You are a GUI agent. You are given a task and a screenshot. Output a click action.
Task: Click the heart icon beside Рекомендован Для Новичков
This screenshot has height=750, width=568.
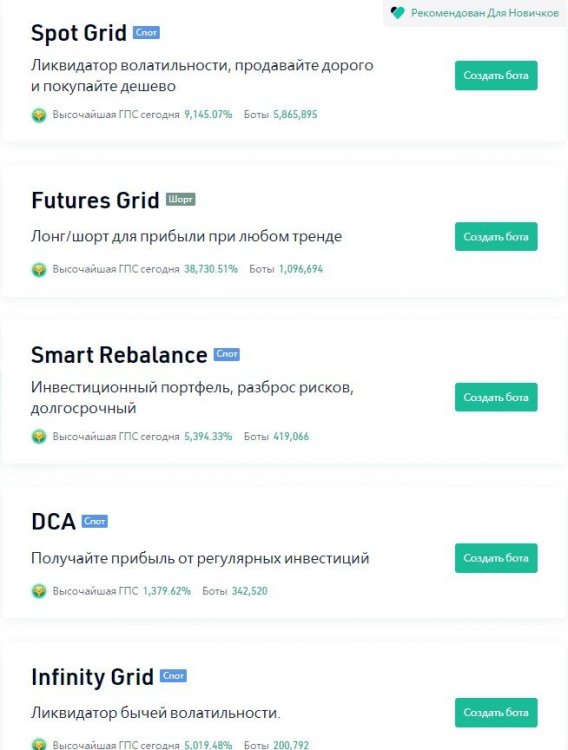[397, 12]
